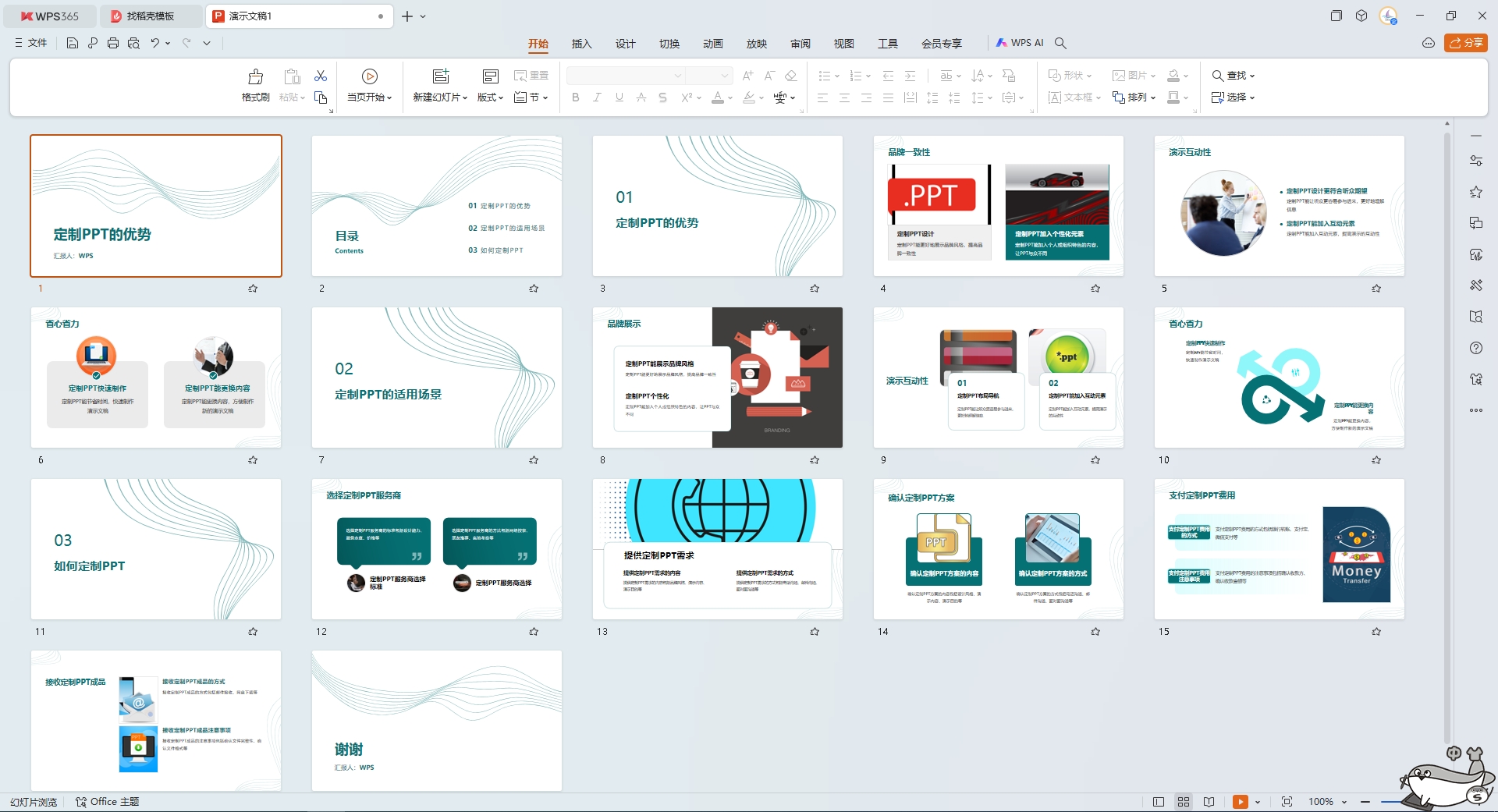
Task: Open the 查找 find dropdown
Action: pyautogui.click(x=1233, y=76)
